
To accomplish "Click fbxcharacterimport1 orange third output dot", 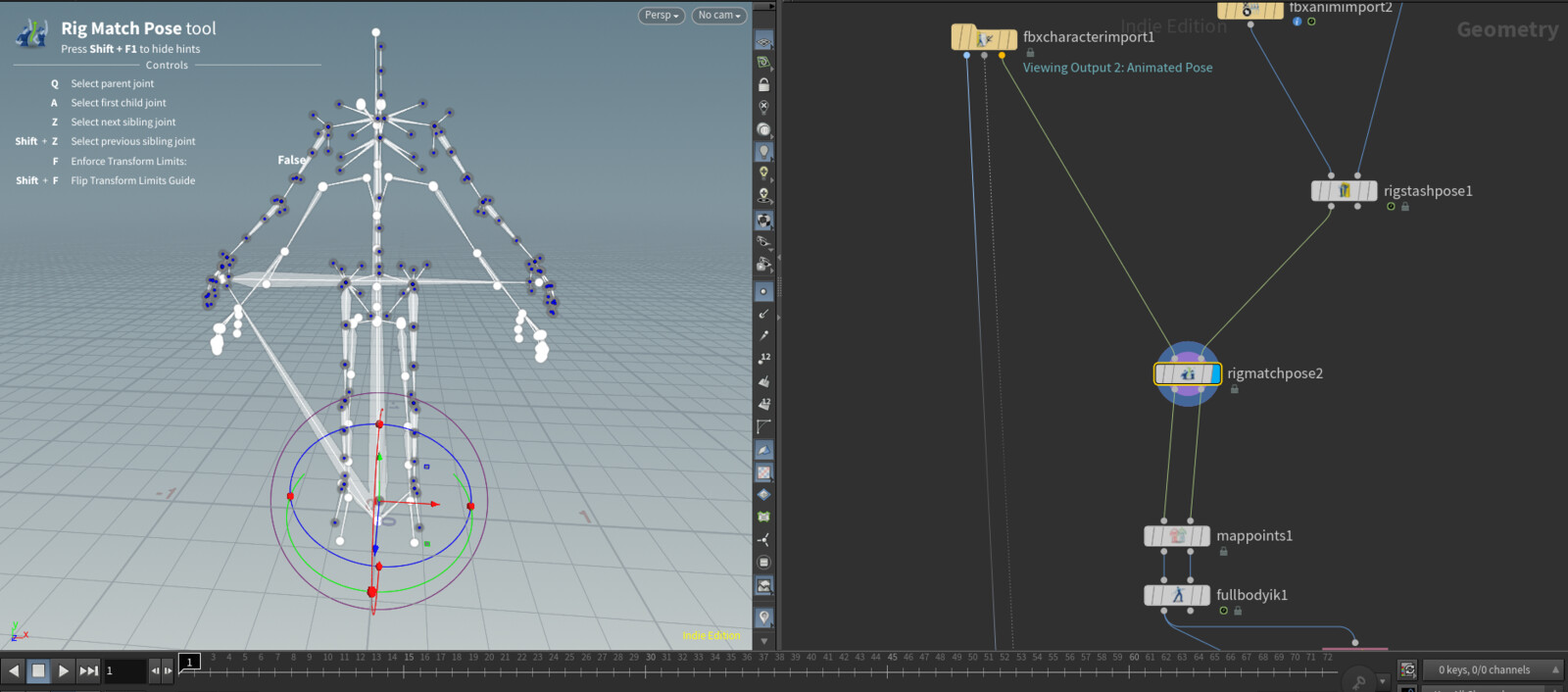I will 1002,56.
